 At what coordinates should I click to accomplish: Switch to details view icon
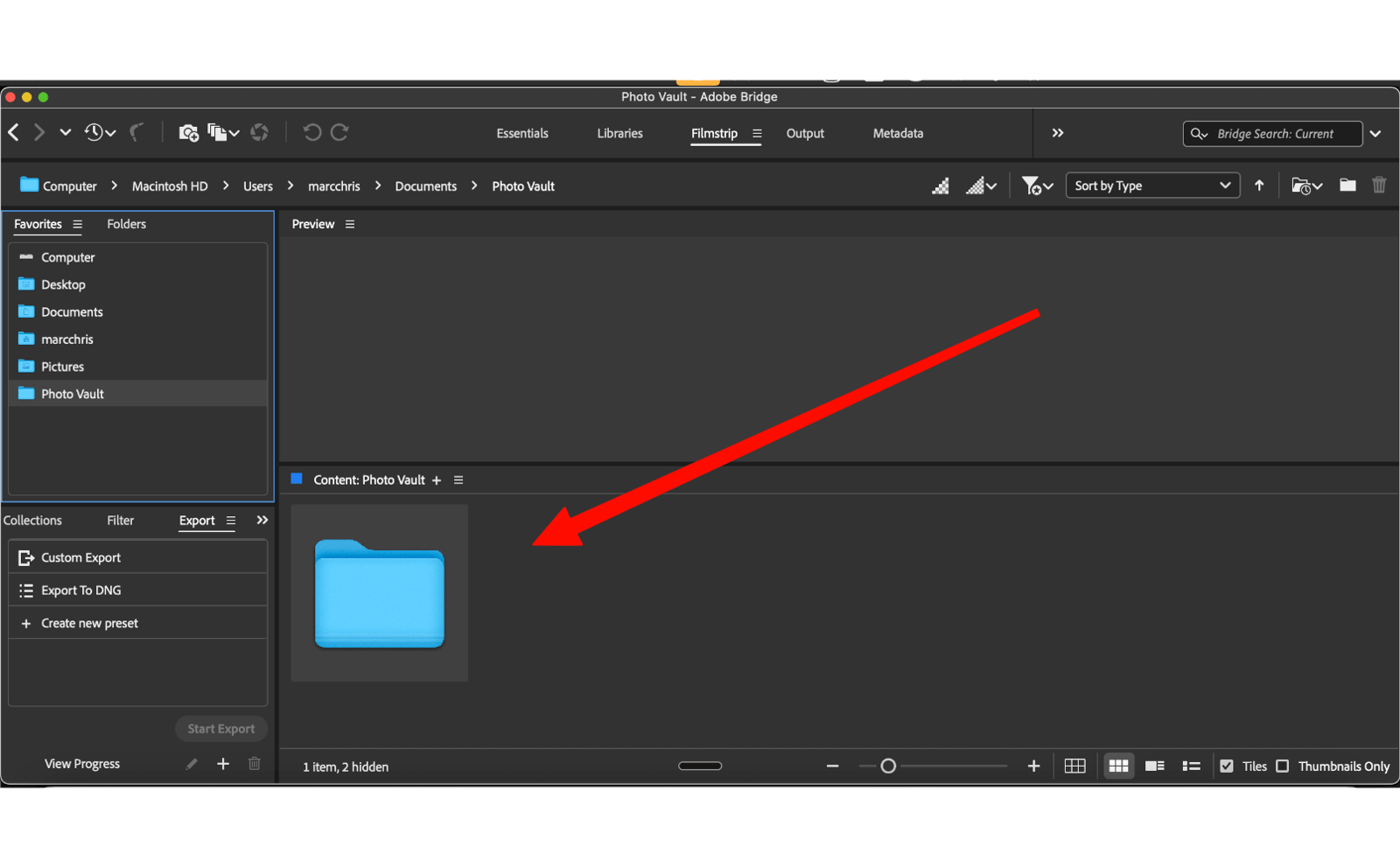click(1155, 766)
